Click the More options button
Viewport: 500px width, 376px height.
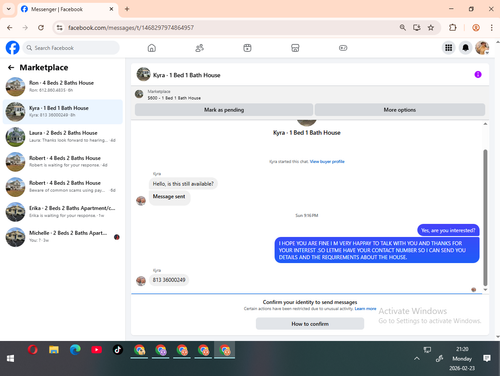400,110
